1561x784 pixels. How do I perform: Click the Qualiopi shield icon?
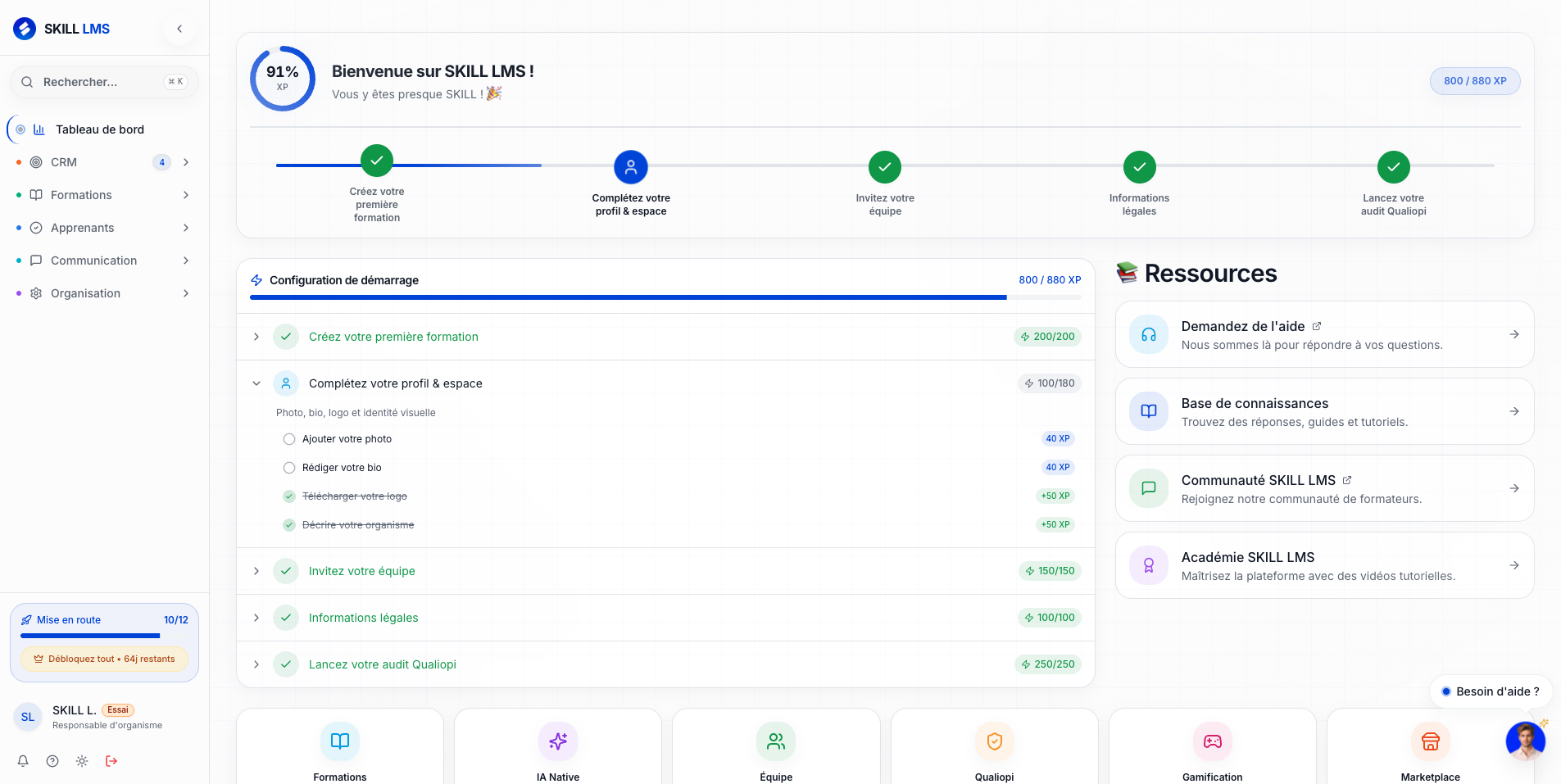click(x=994, y=741)
